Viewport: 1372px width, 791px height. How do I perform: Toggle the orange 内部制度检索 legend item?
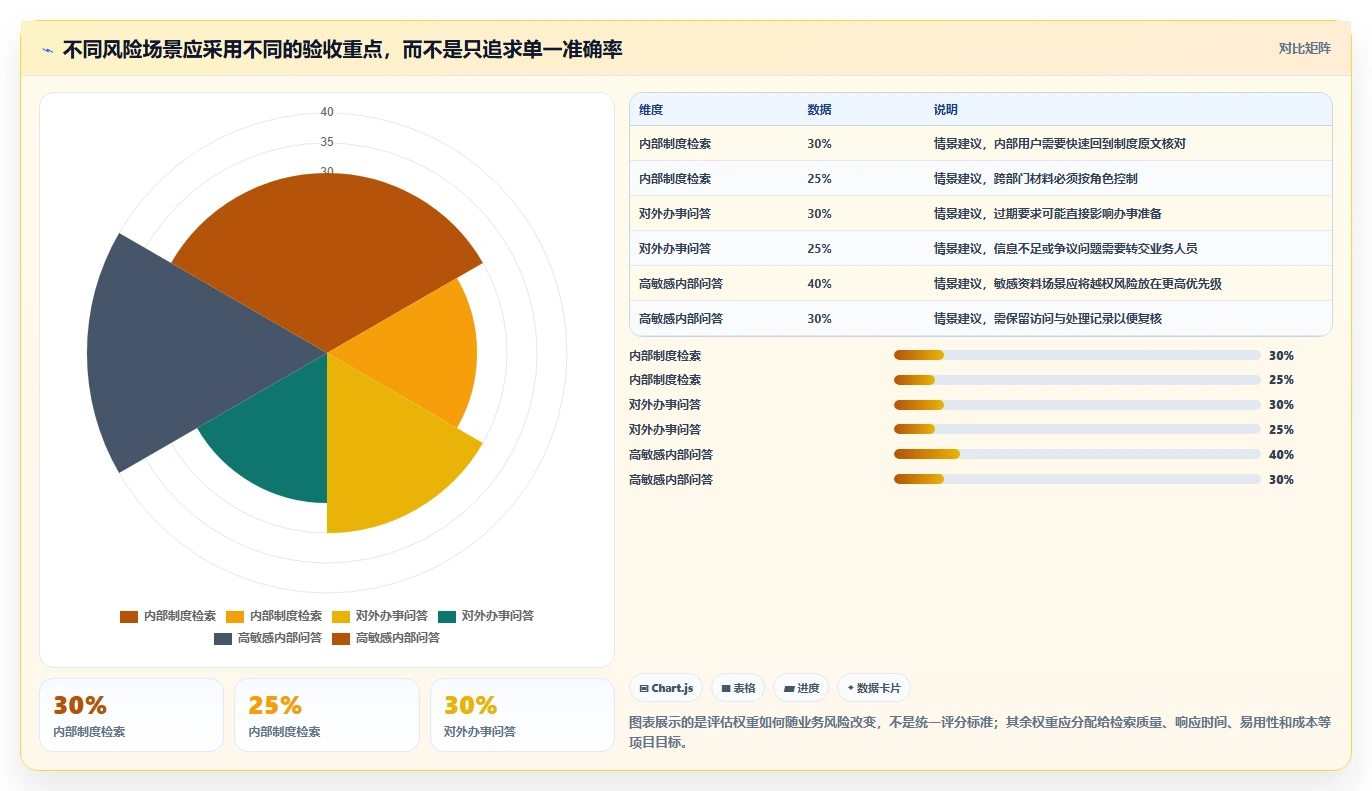pos(274,616)
